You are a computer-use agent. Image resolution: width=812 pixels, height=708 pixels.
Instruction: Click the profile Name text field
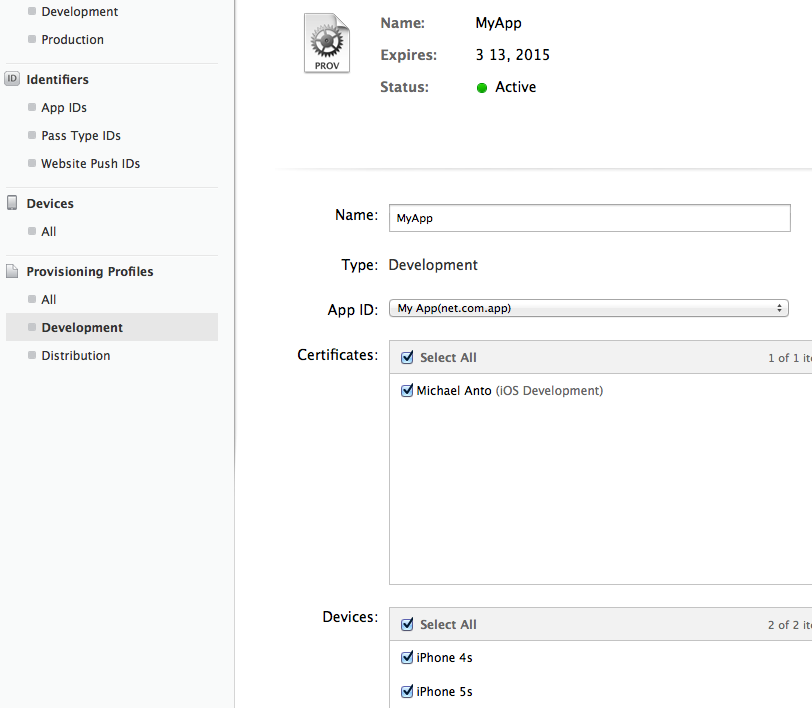[589, 218]
